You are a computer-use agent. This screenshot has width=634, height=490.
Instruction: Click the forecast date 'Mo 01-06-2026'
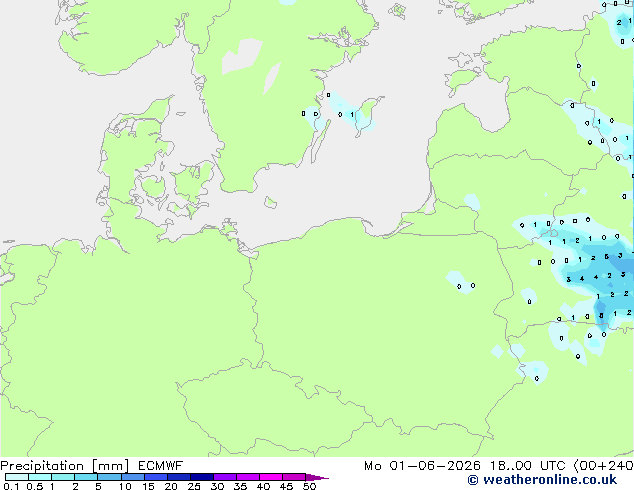[x=423, y=466]
